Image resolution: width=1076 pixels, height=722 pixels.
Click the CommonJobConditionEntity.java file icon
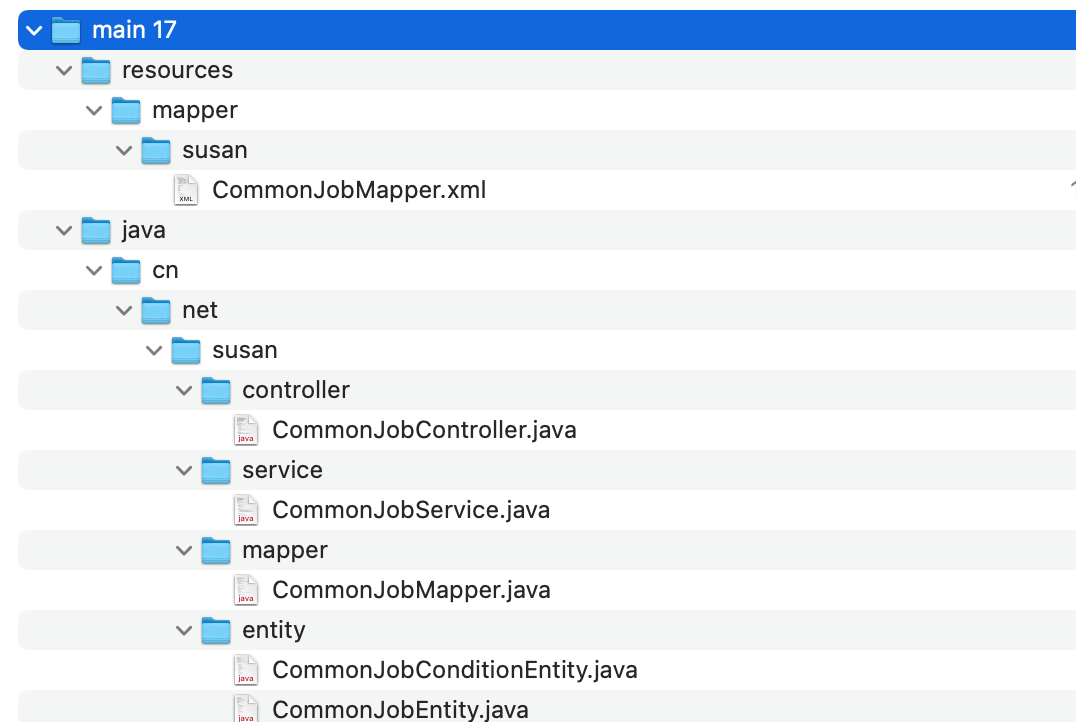pyautogui.click(x=246, y=670)
